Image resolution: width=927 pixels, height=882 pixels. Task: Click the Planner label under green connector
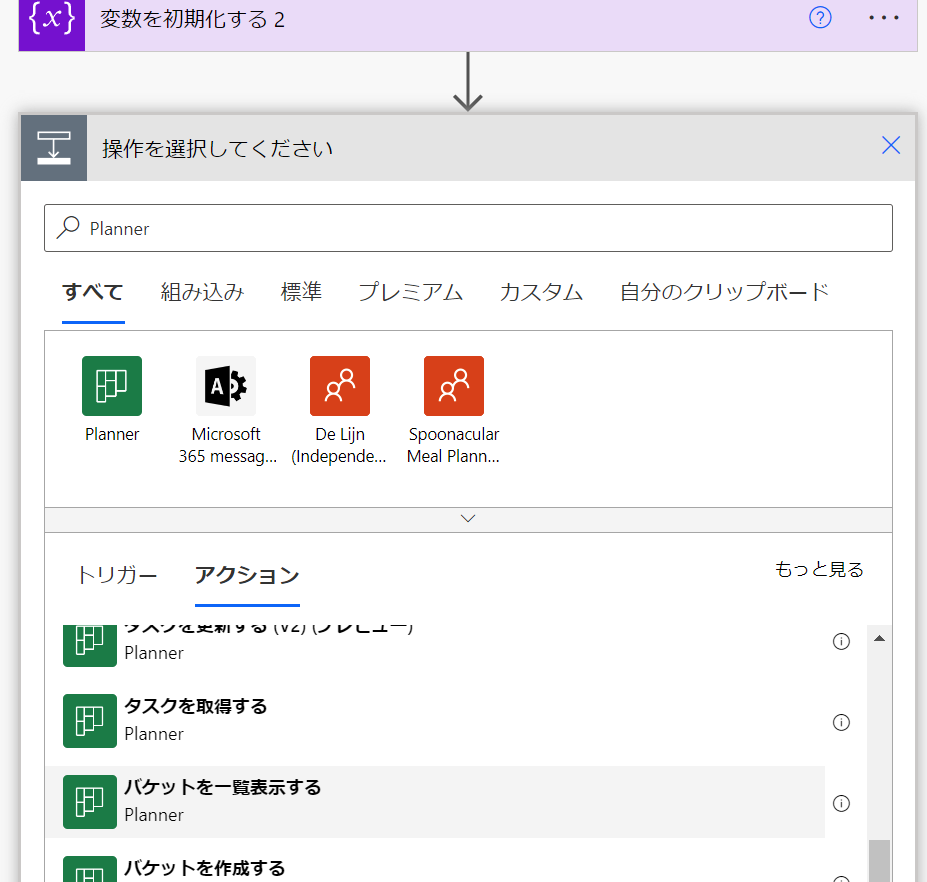tap(112, 434)
